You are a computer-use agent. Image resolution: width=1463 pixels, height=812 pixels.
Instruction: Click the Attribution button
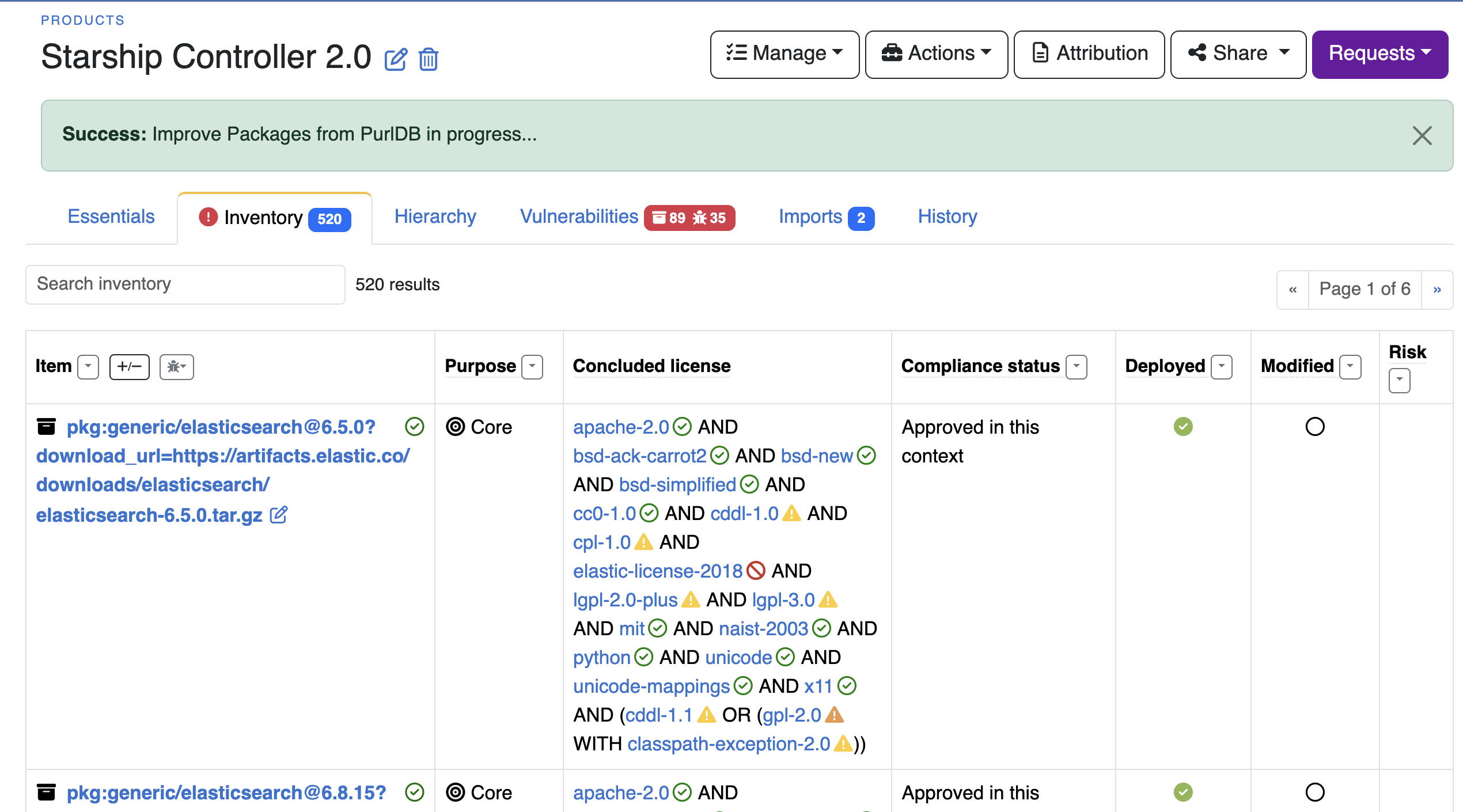1089,54
